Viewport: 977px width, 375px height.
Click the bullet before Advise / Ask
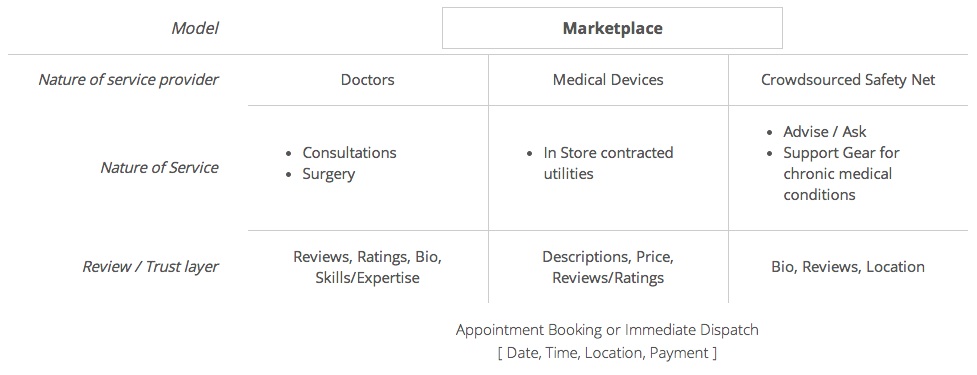[x=770, y=132]
